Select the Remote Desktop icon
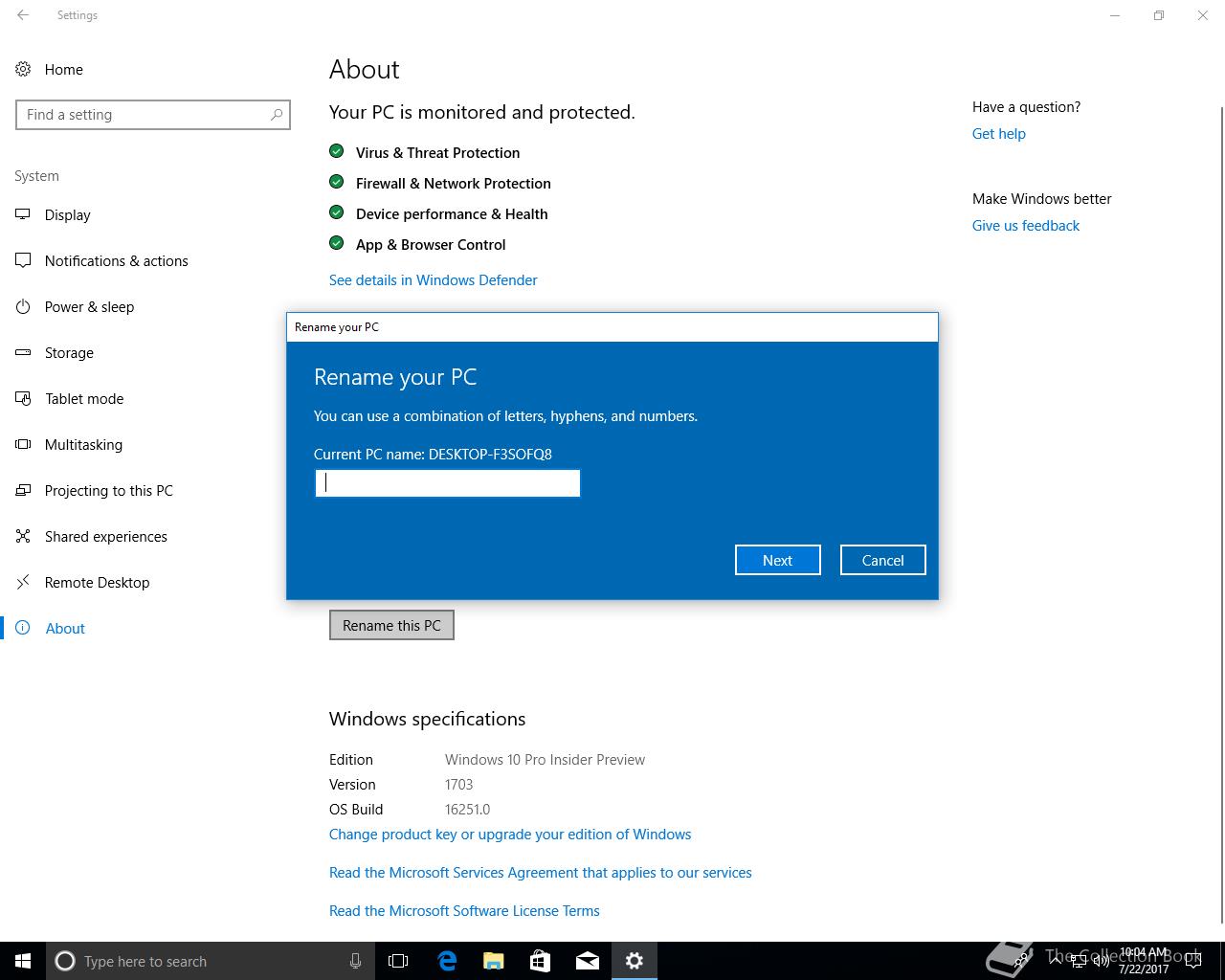 23,582
